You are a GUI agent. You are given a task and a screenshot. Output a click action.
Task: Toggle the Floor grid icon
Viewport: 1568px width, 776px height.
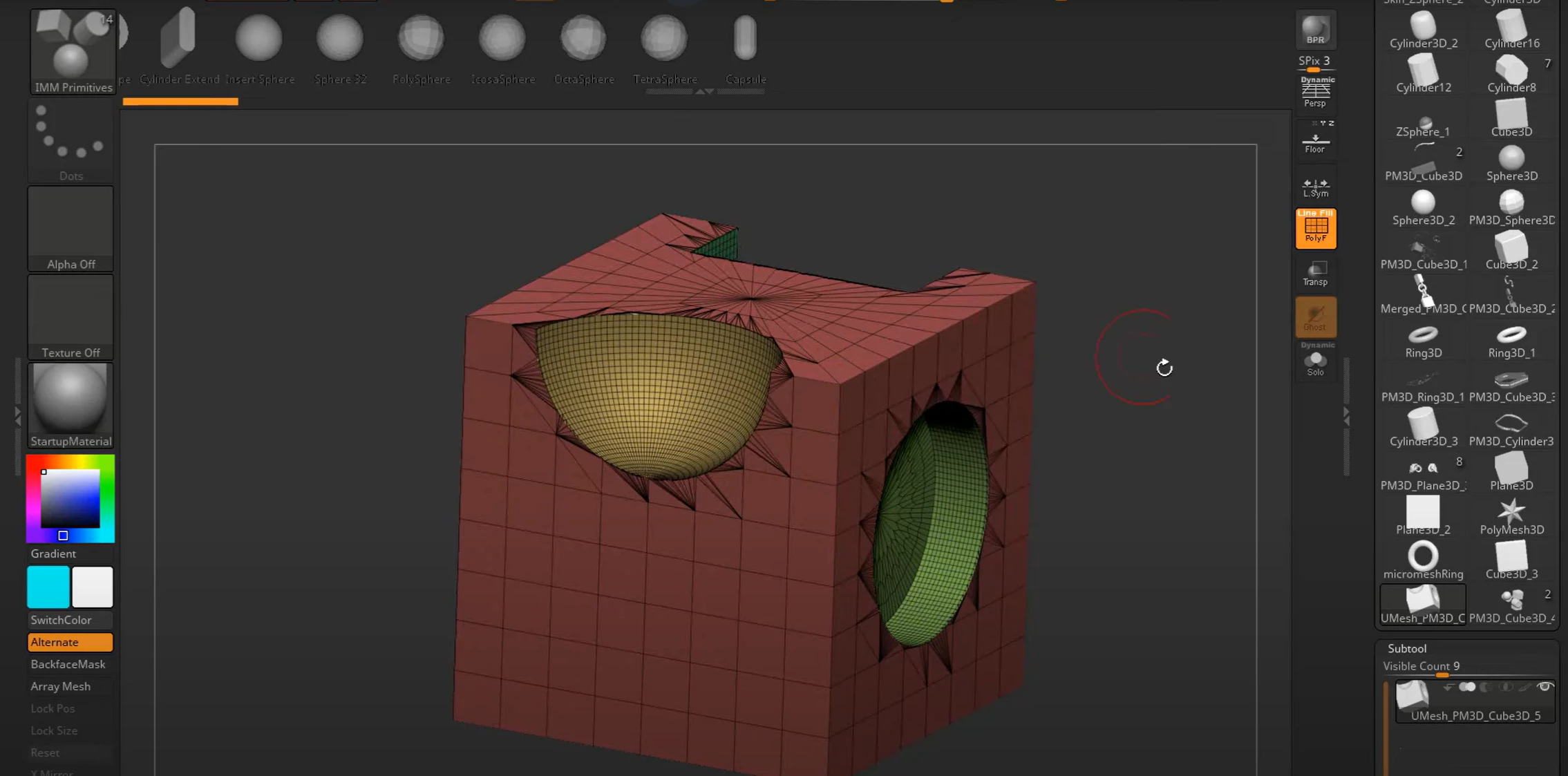pos(1315,143)
